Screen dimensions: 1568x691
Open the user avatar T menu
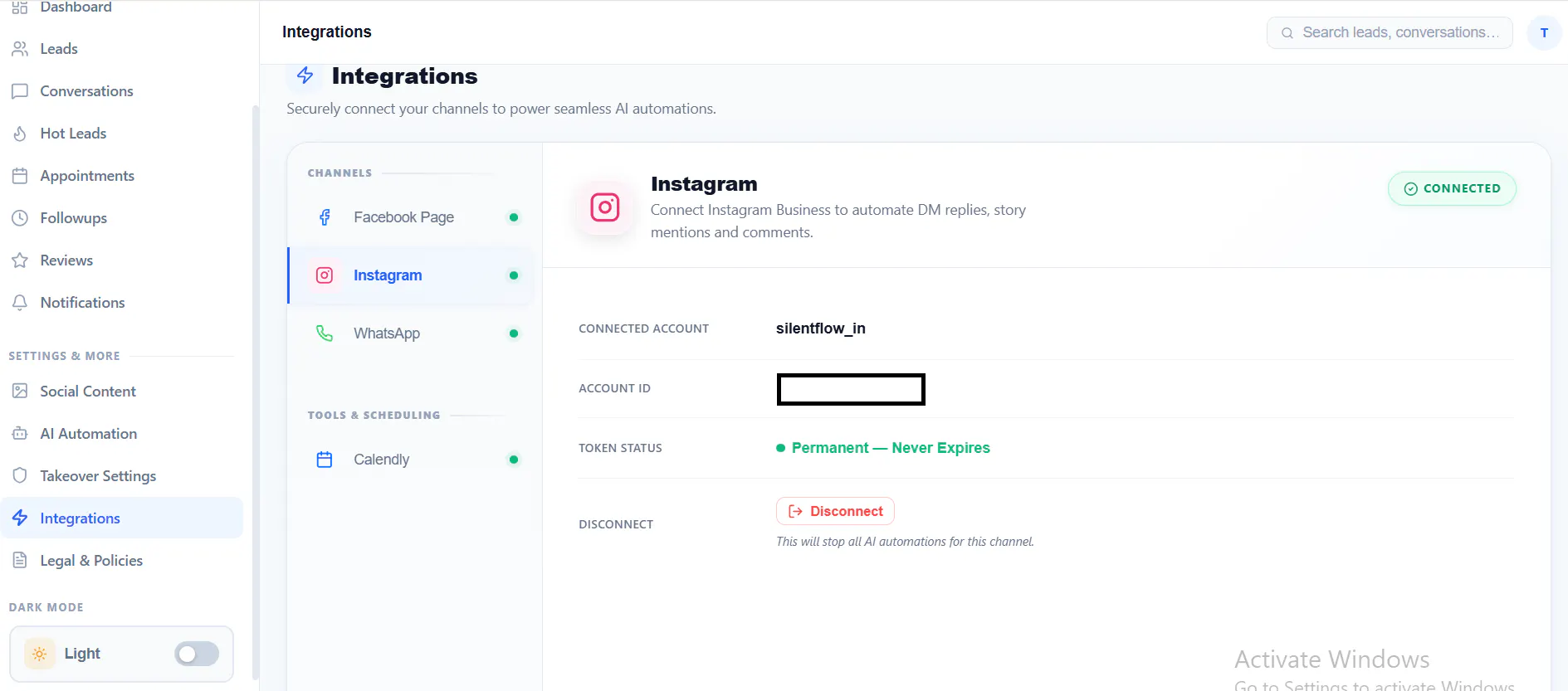(1544, 33)
